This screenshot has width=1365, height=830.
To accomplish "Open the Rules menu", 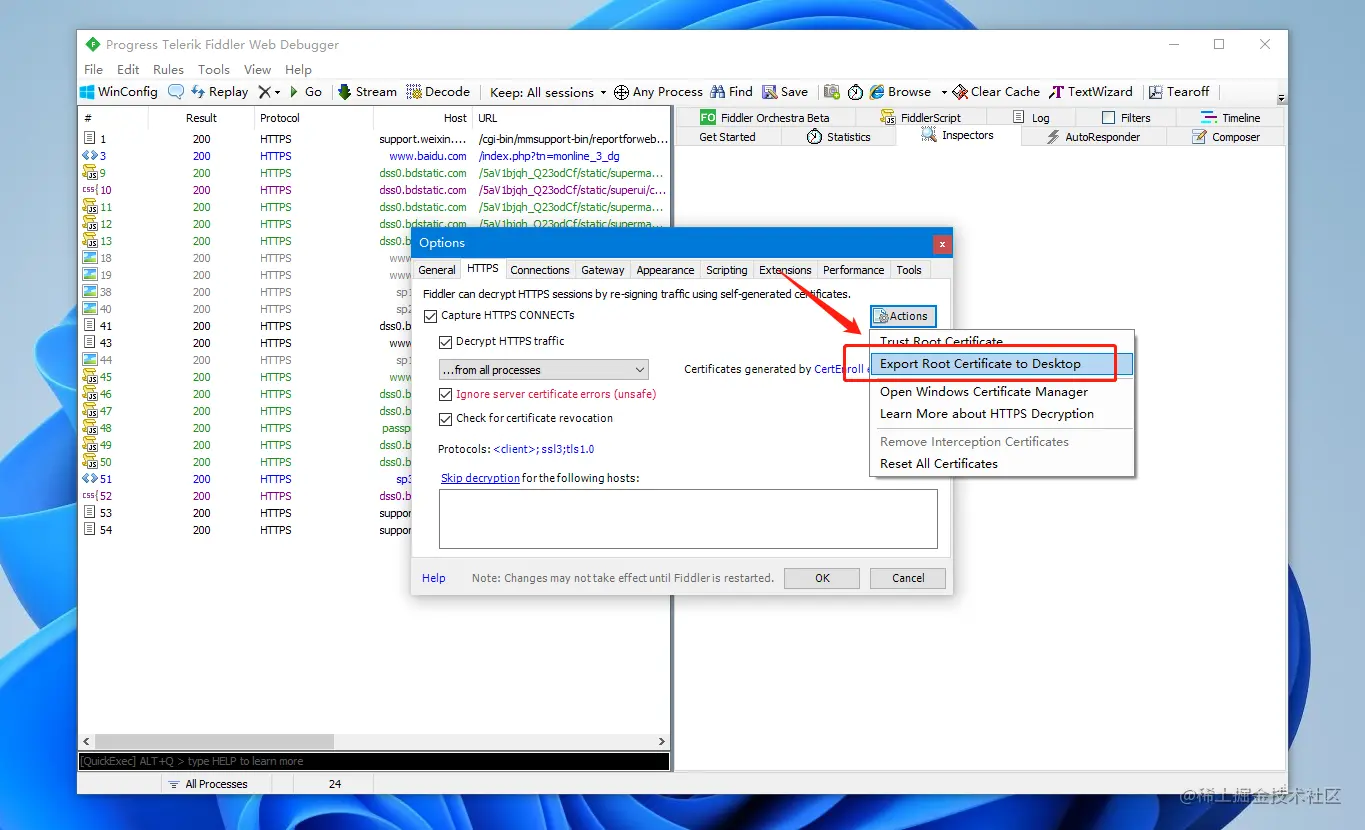I will point(168,69).
